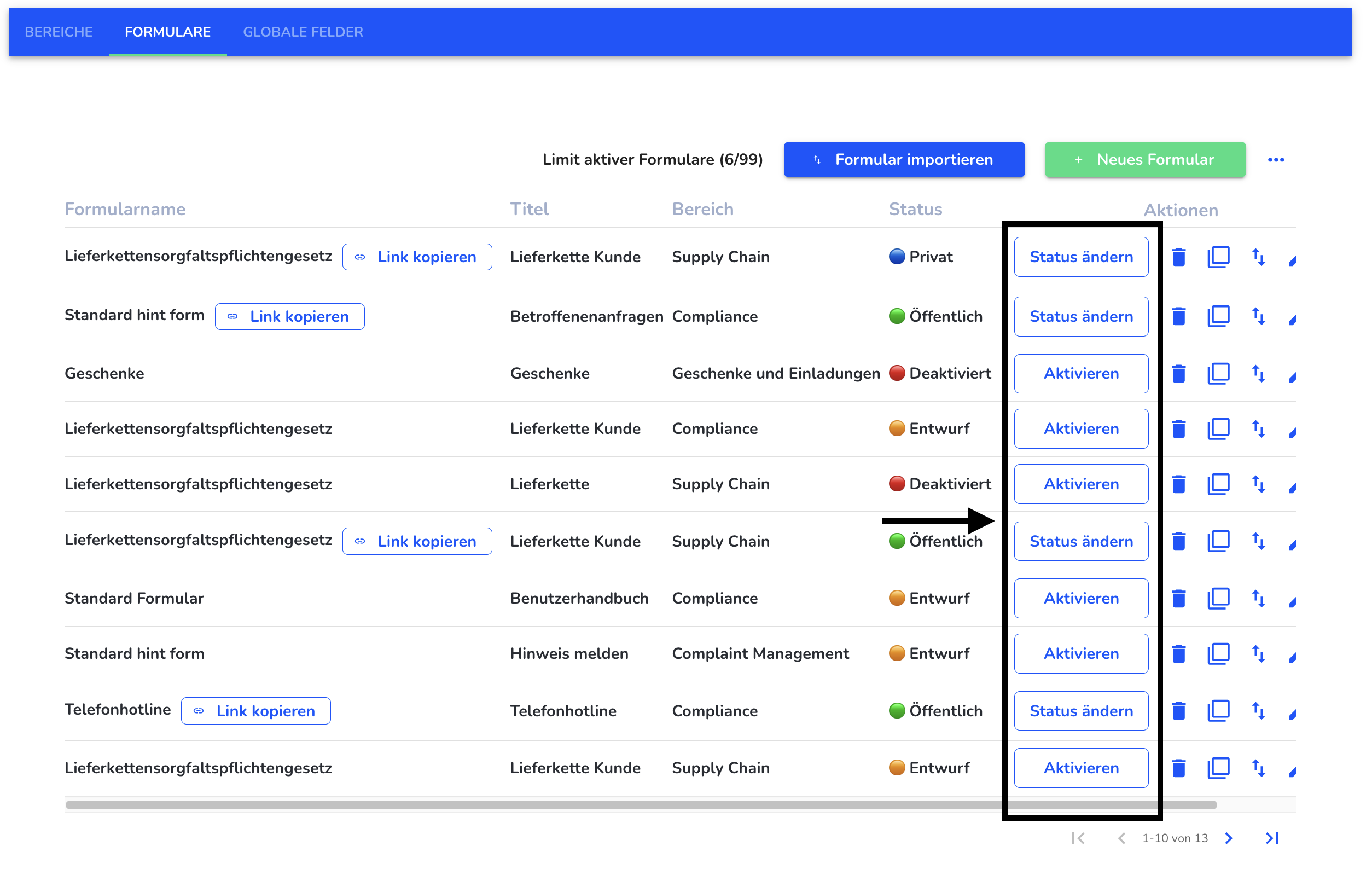Change status of the Privat form

(1081, 257)
